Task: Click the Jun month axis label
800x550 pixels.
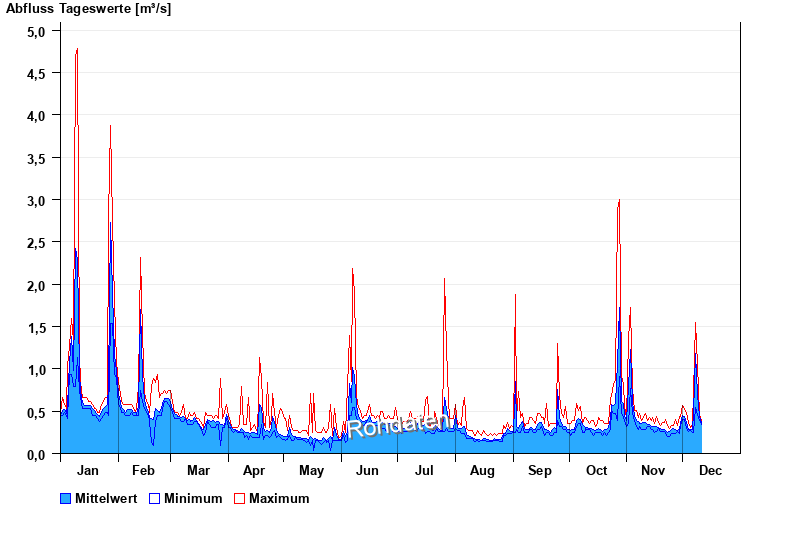Action: click(367, 471)
